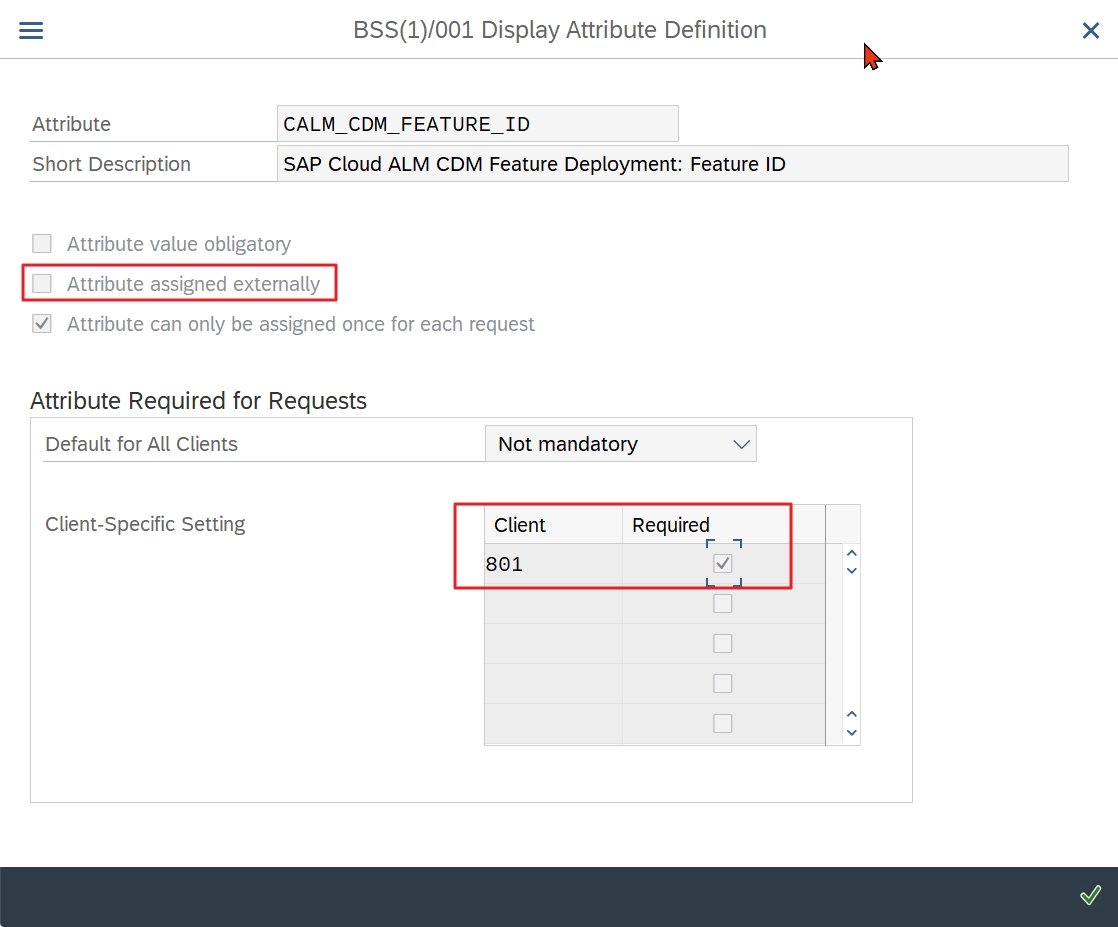Click the Attribute name input field

click(x=478, y=124)
